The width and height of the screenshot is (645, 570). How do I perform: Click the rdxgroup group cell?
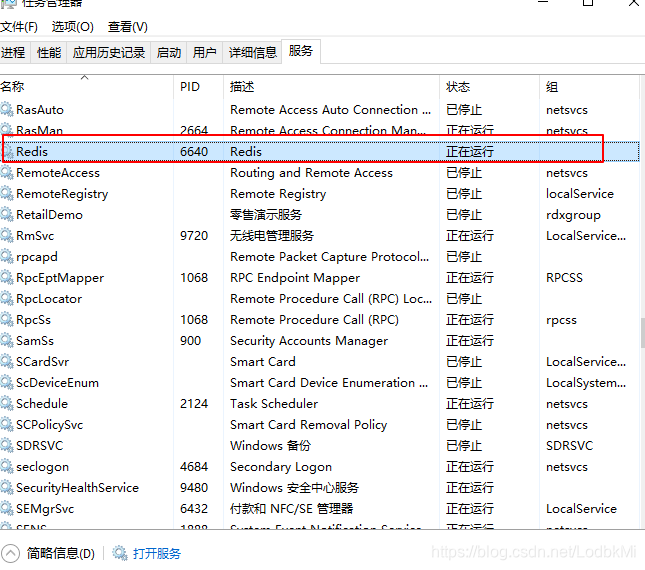[x=573, y=215]
